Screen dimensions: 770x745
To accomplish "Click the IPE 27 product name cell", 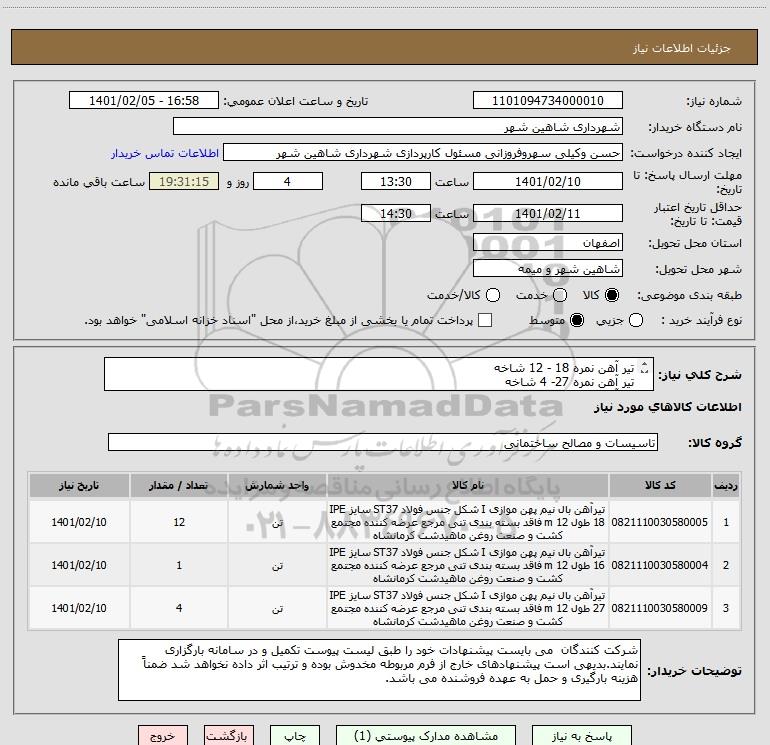I will [x=468, y=608].
